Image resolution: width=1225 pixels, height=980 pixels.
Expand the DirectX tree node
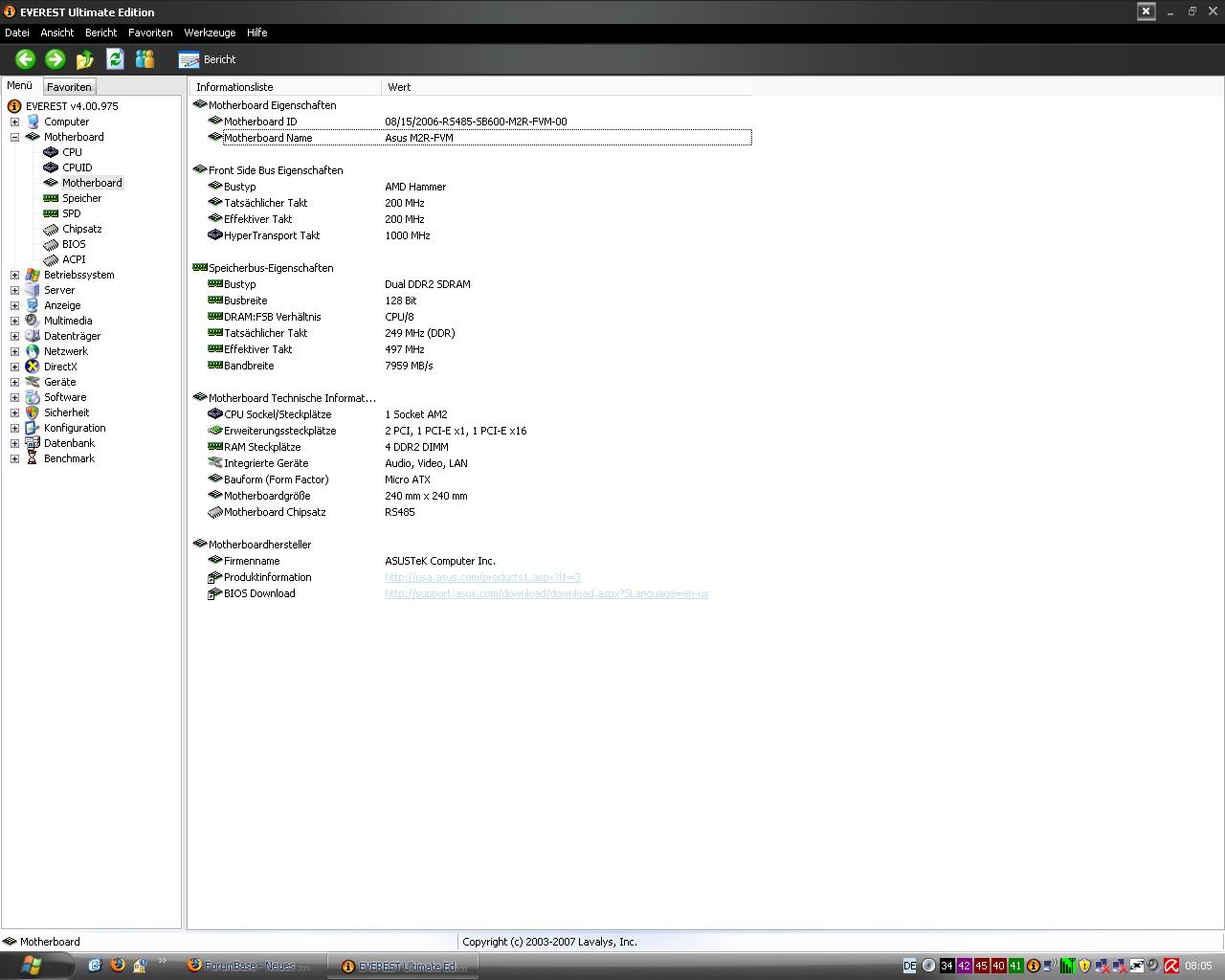coord(14,367)
